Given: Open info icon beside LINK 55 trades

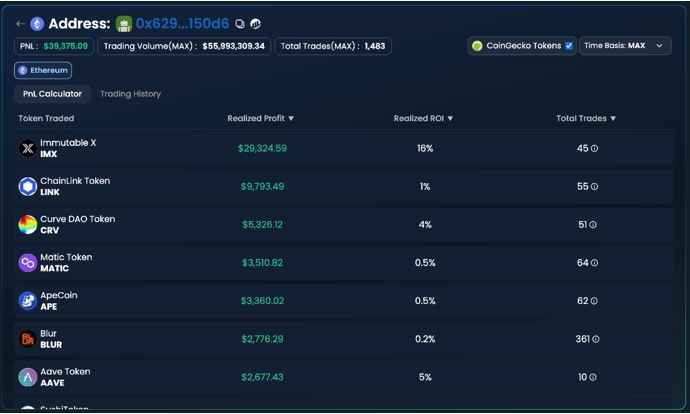Looking at the screenshot, I should [x=594, y=187].
